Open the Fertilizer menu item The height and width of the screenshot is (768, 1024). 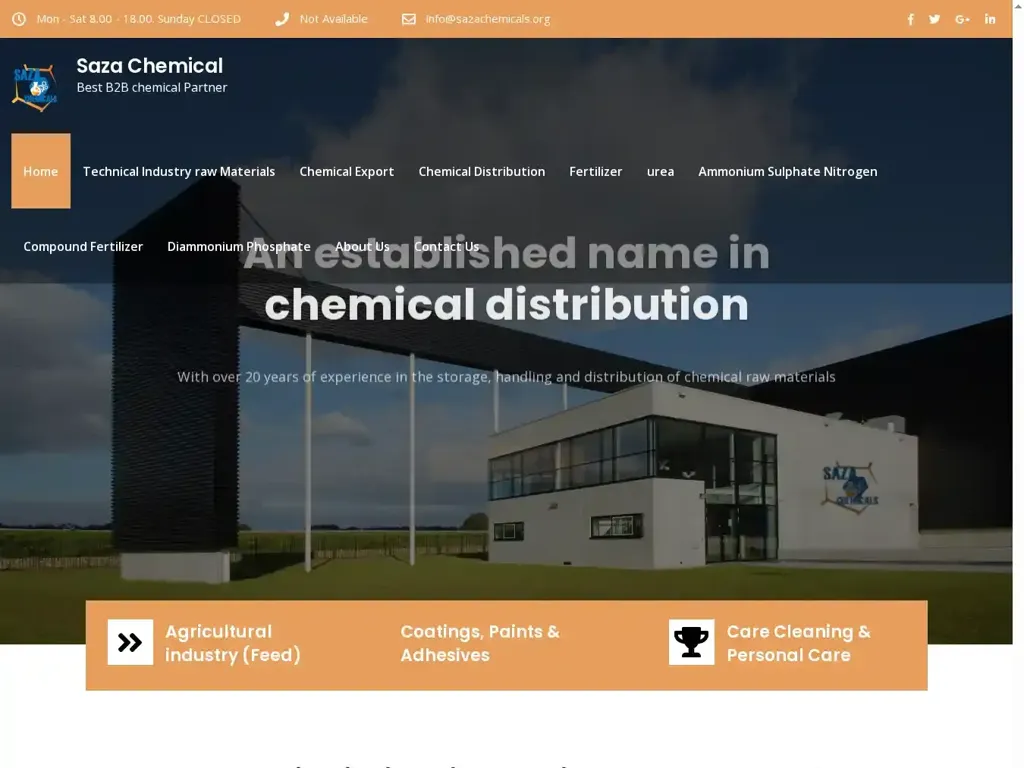click(596, 171)
